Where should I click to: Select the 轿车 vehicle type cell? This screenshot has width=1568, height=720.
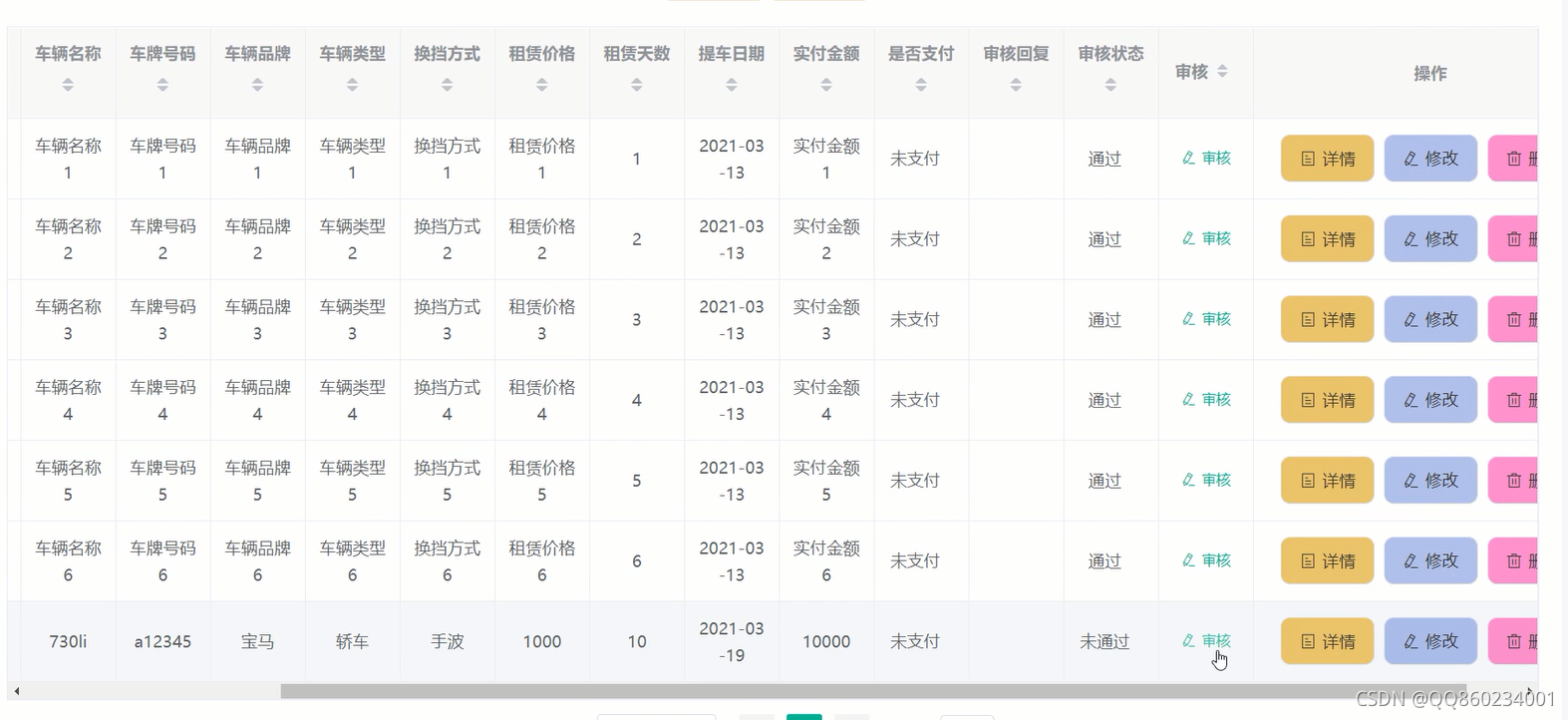coord(352,641)
